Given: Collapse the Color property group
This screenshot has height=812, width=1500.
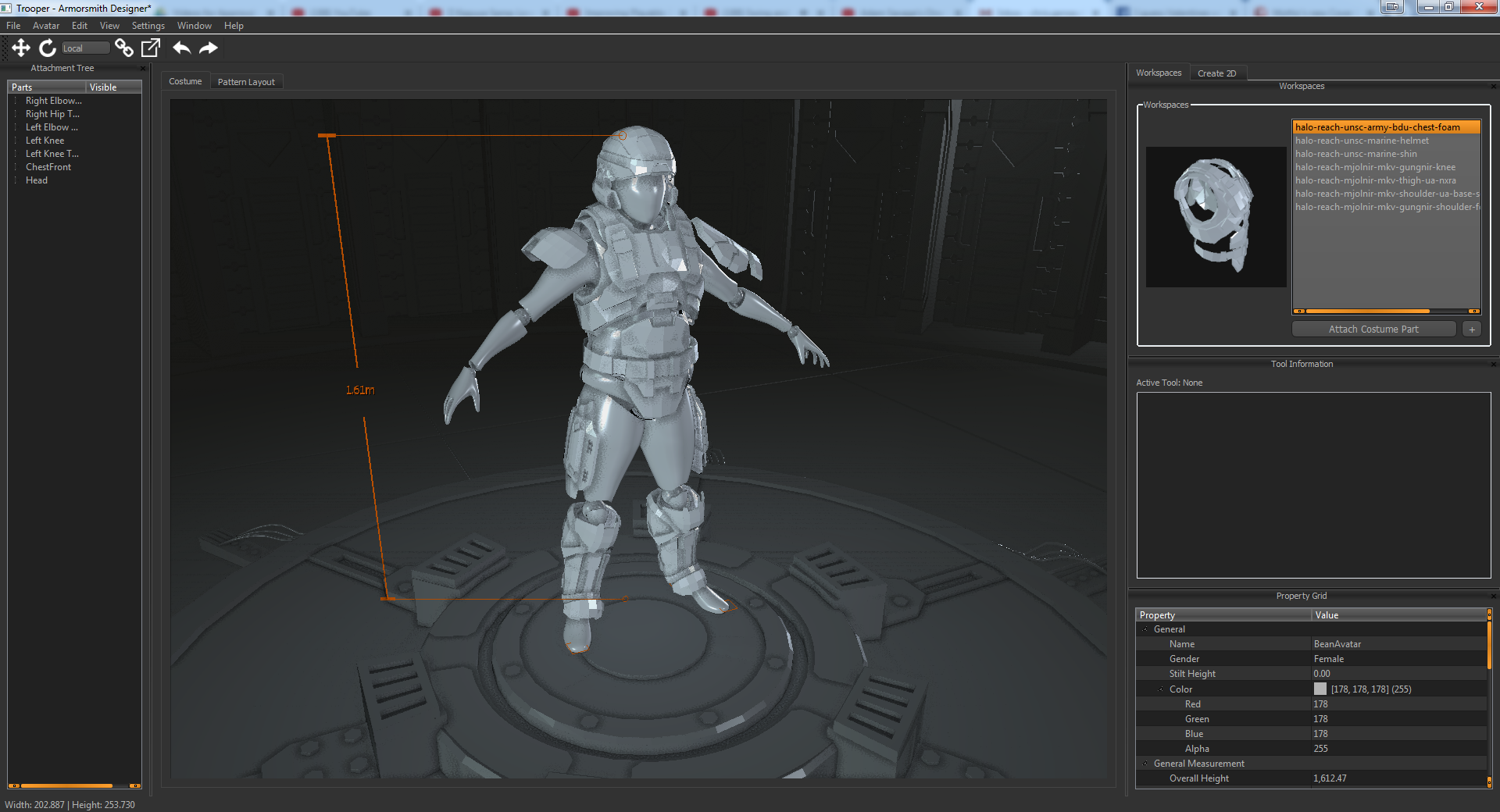Looking at the screenshot, I should point(1161,689).
